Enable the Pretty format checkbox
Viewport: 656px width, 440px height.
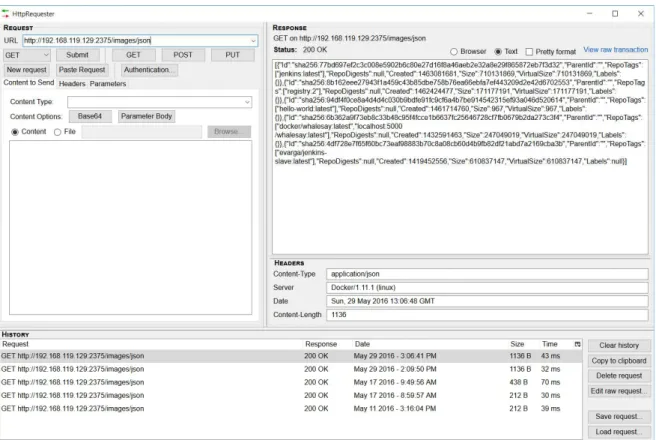pyautogui.click(x=529, y=52)
